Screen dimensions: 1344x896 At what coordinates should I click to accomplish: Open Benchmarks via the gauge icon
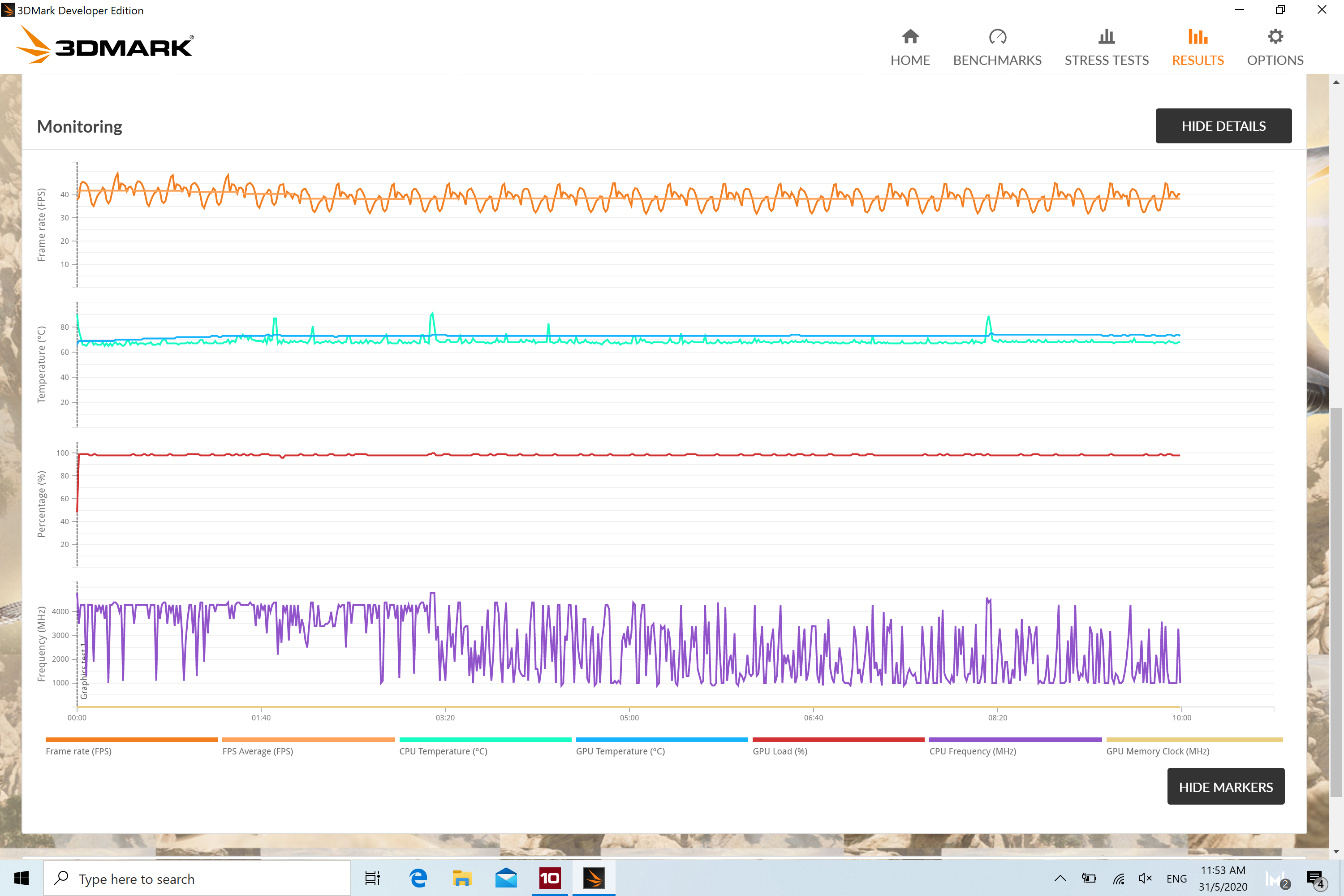click(997, 37)
